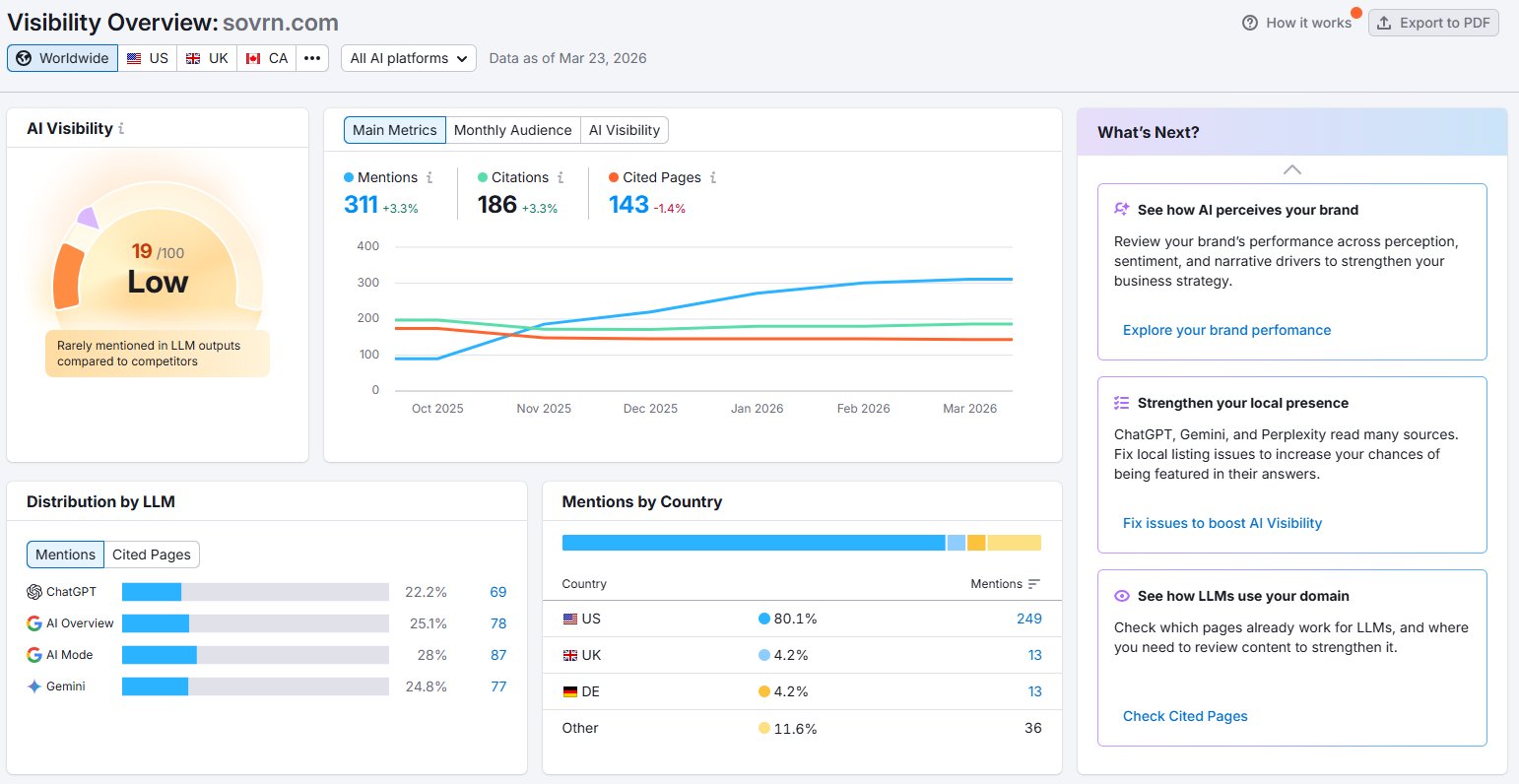Click the yellow Other segment of country bar
Image resolution: width=1519 pixels, height=784 pixels.
pos(1015,543)
